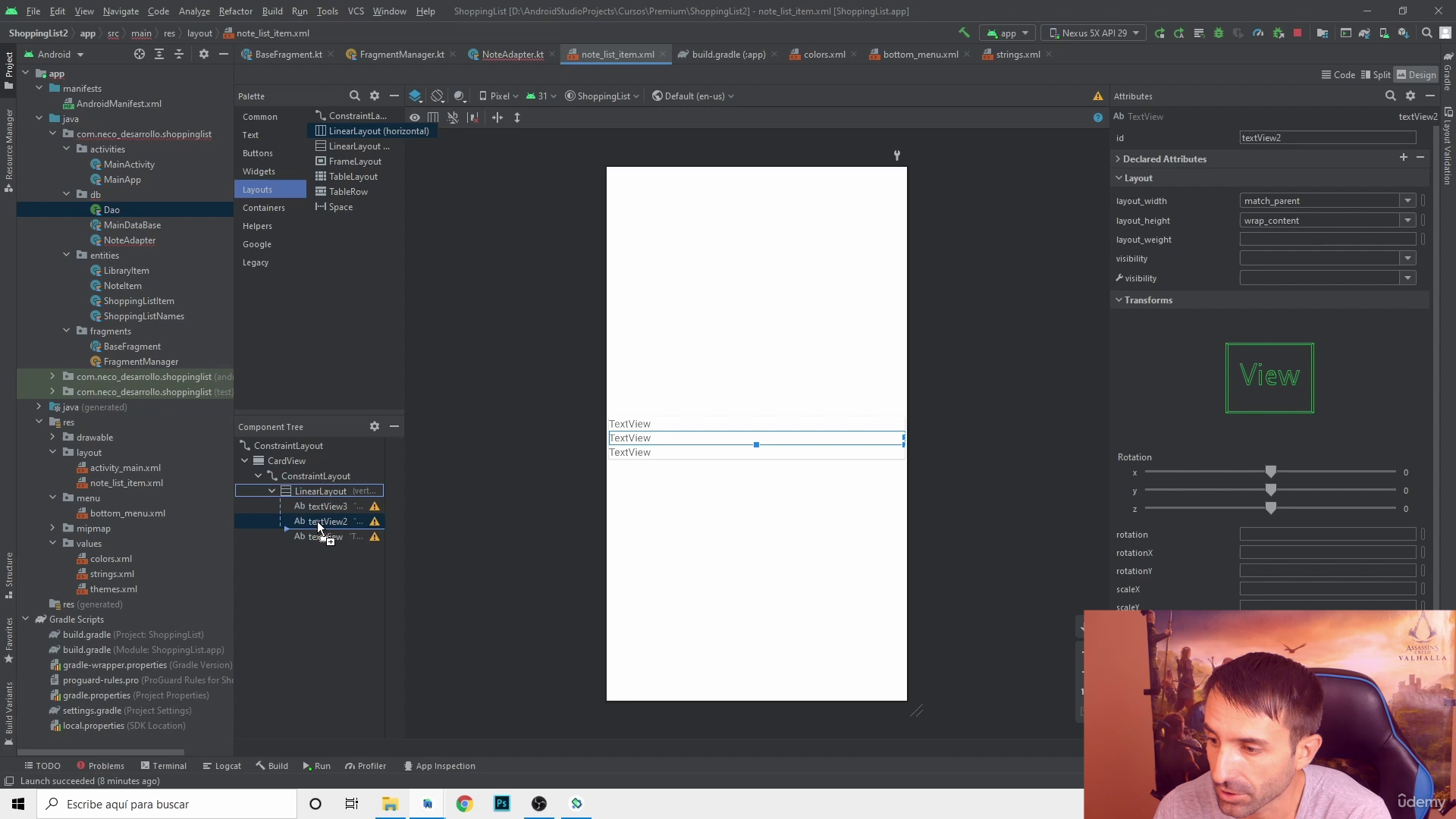1456x819 pixels.
Task: Click the night mode icon
Action: tap(460, 96)
